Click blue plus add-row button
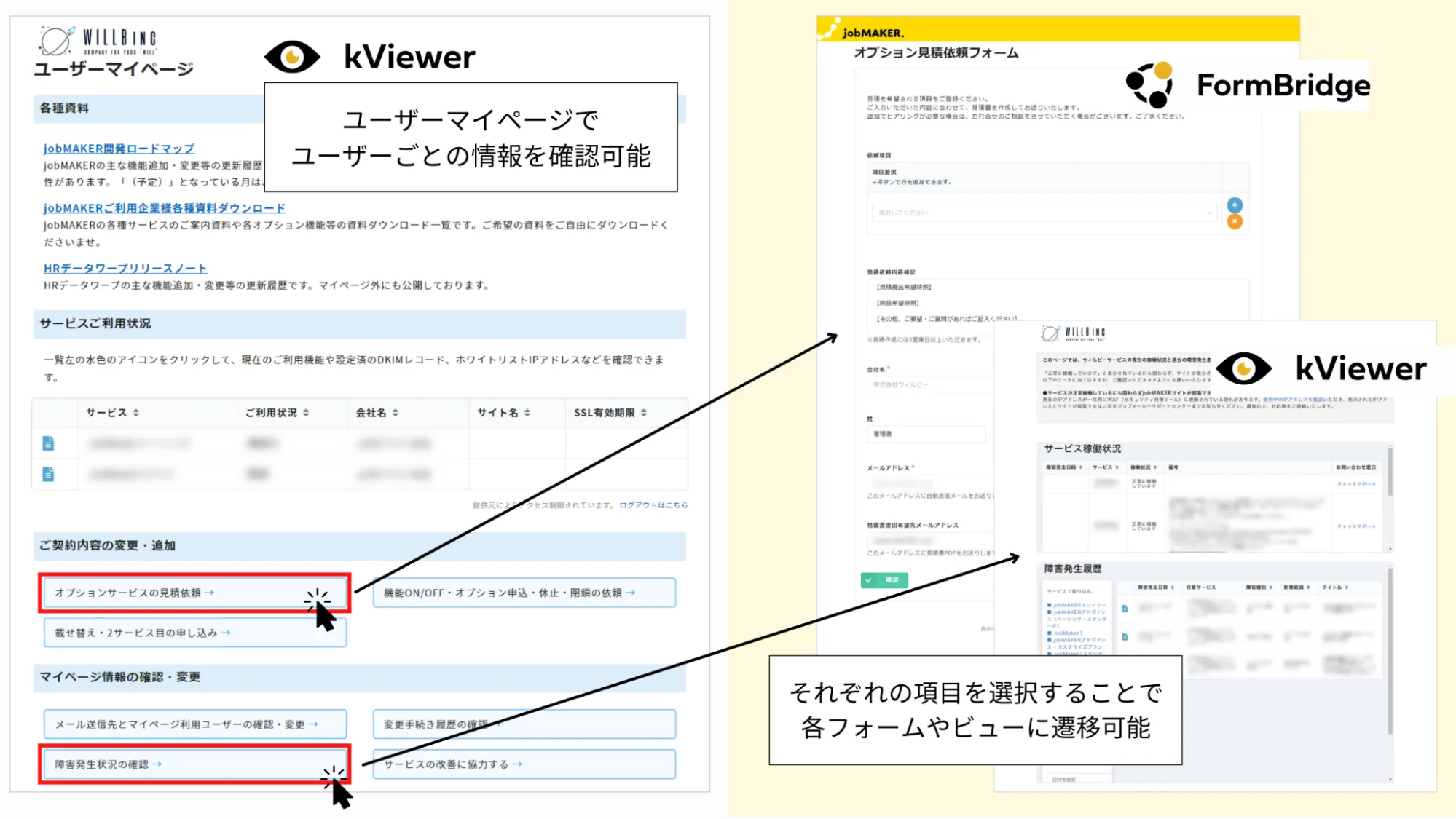The image size is (1456, 819). tap(1235, 205)
